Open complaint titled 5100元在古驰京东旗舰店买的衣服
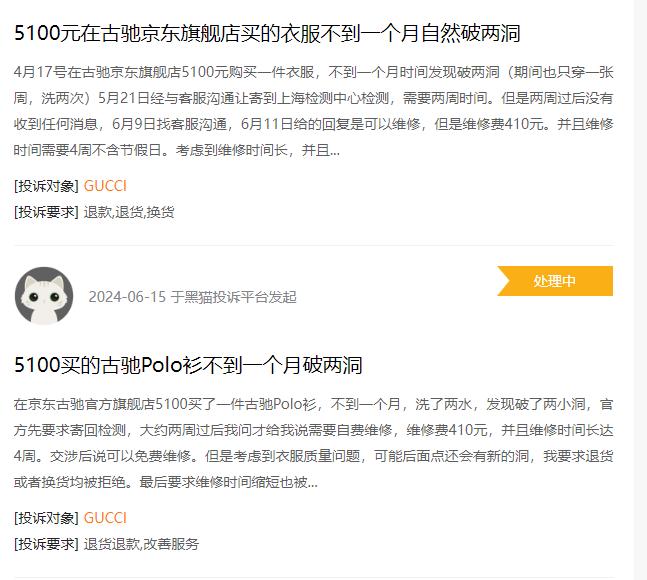 point(267,33)
